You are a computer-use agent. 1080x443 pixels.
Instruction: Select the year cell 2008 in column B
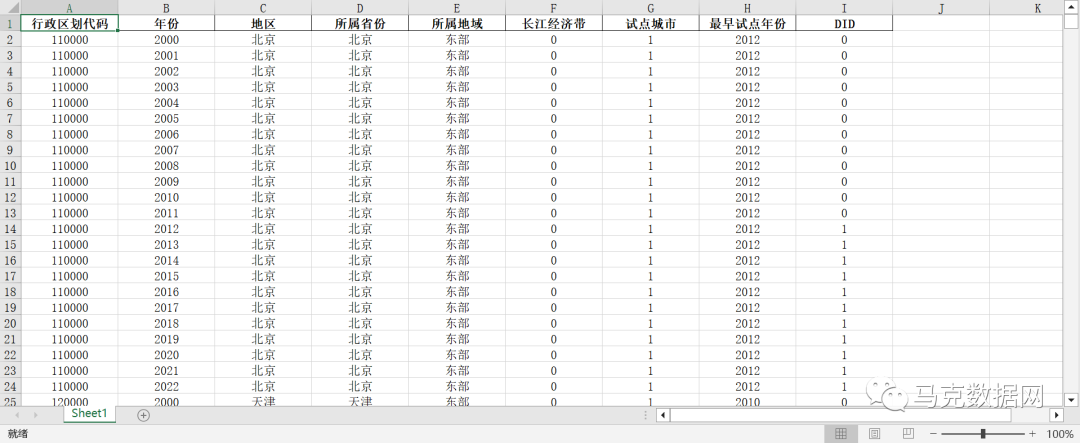[x=166, y=165]
